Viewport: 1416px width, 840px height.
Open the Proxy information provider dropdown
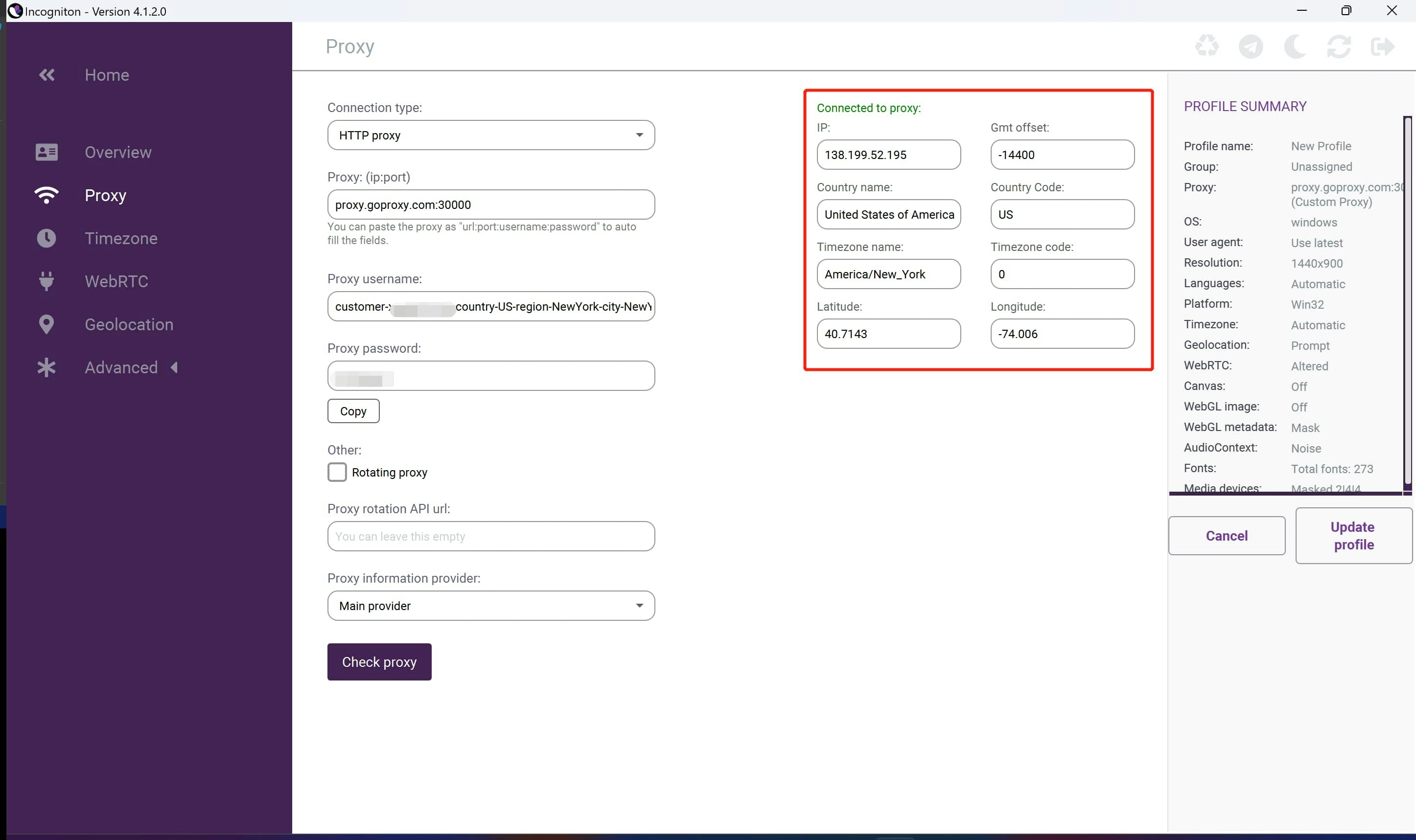(x=490, y=606)
